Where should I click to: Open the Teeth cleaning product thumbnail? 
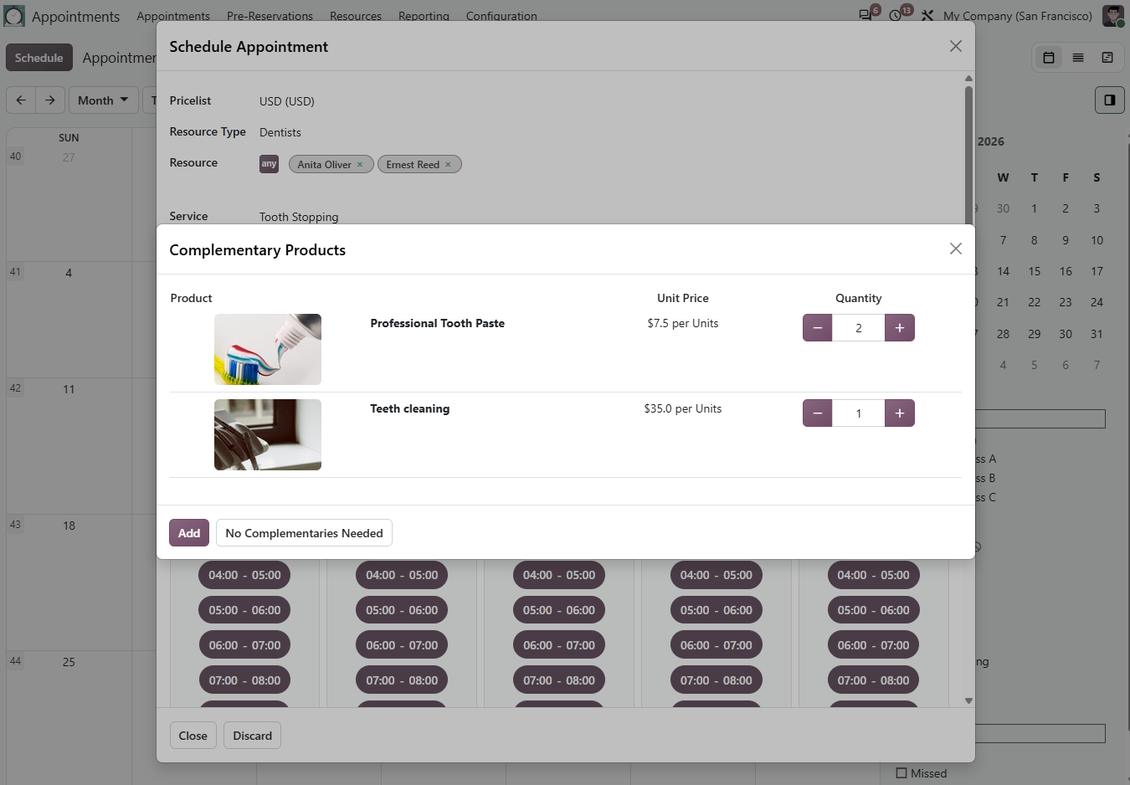pos(267,435)
